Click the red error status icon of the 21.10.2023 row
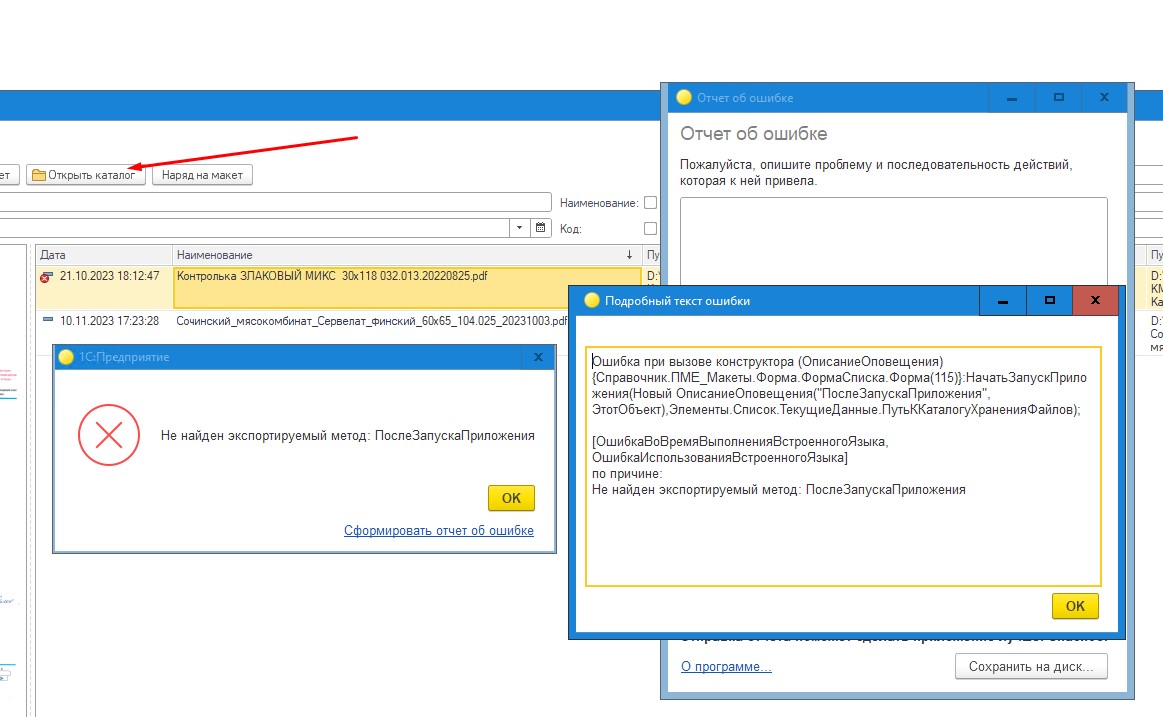1163x717 pixels. point(46,277)
